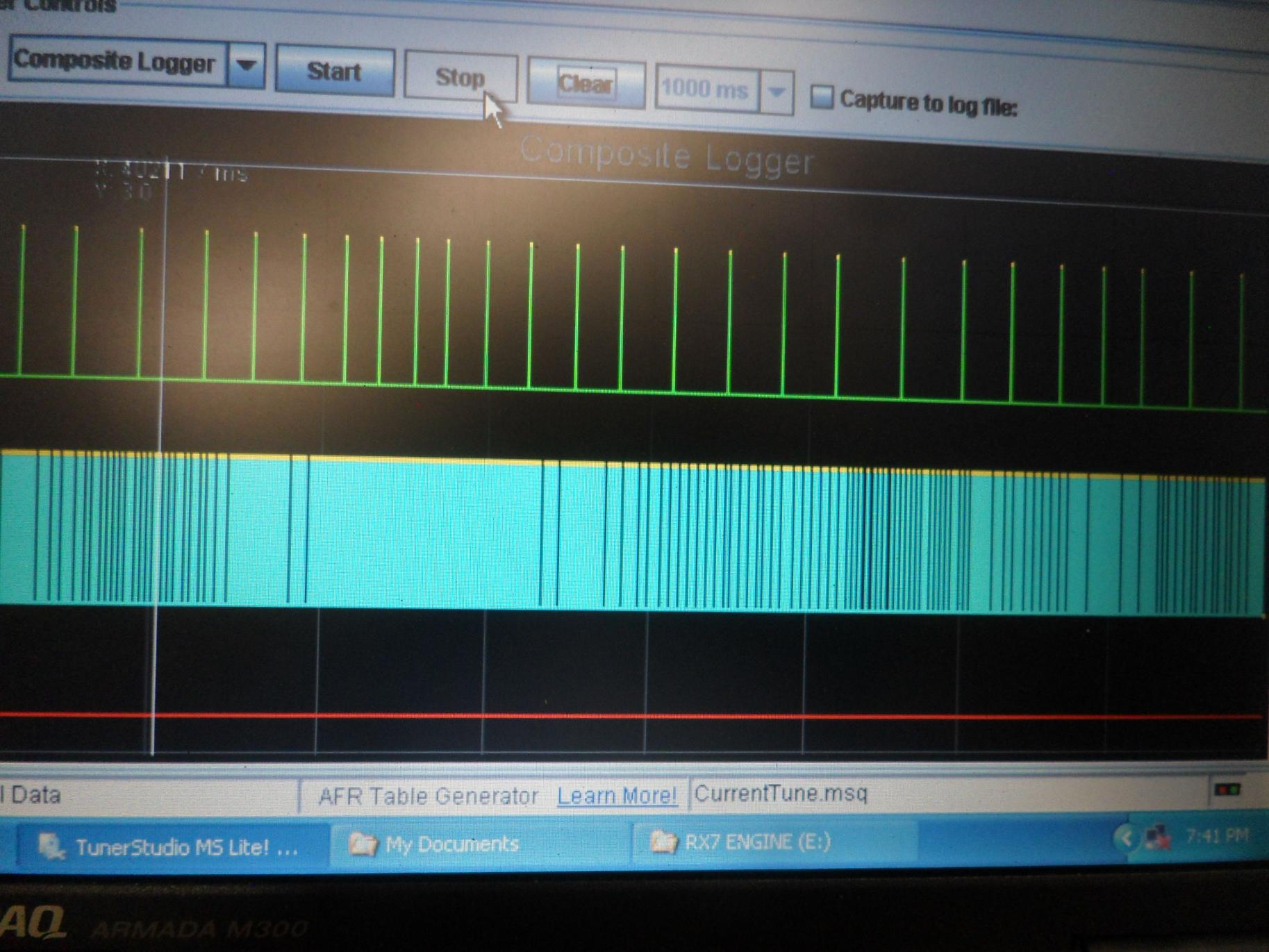Click the connection status indicator icon
This screenshot has width=1269, height=952.
click(x=1227, y=790)
